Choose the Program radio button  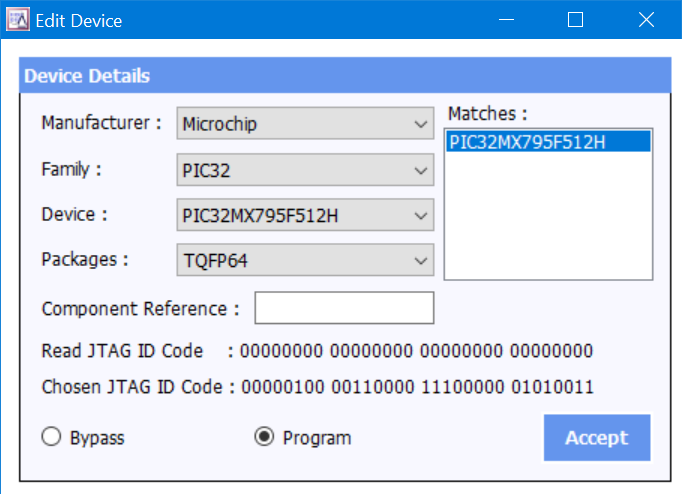tap(265, 438)
